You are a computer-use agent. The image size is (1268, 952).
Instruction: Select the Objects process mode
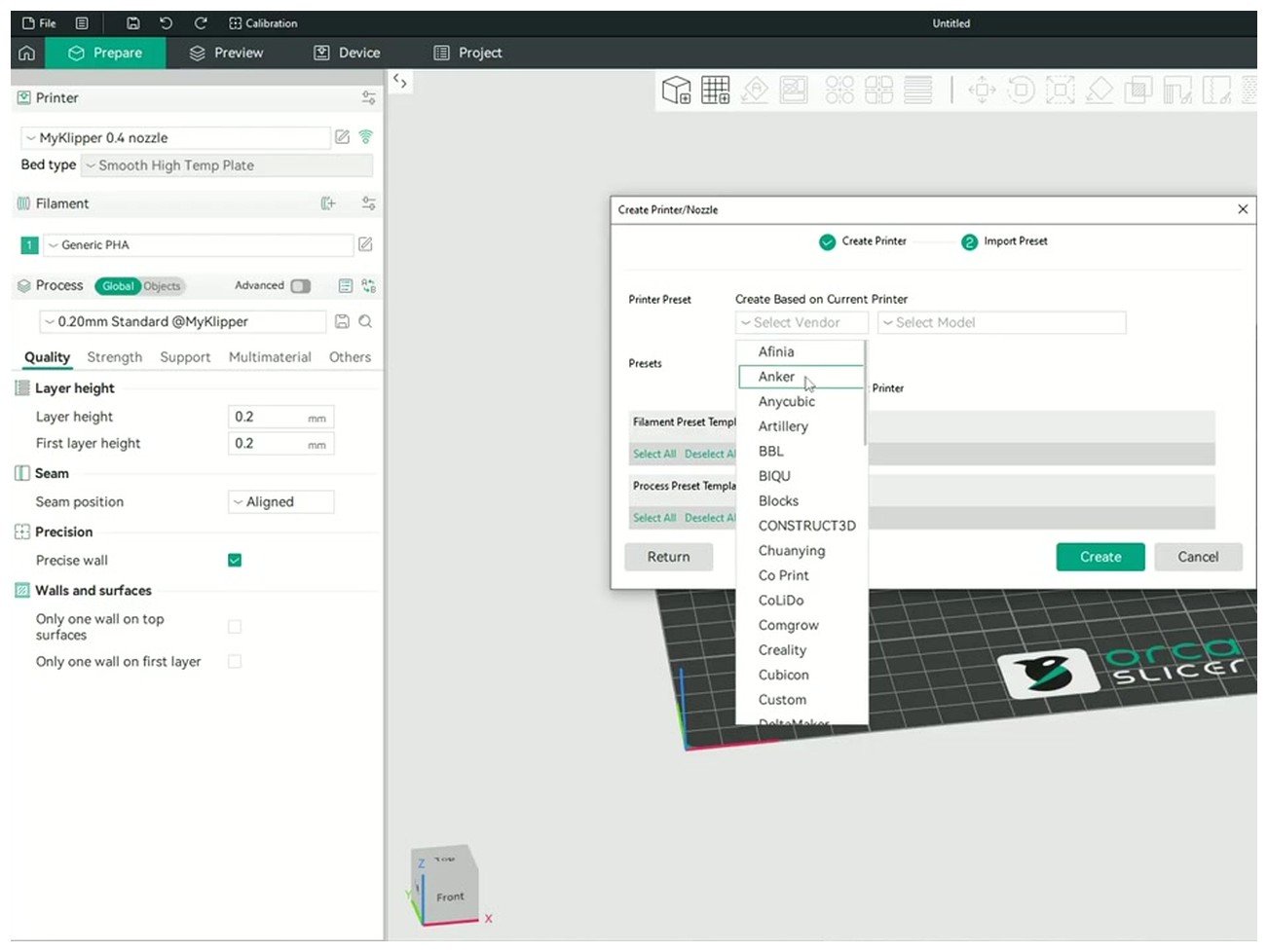[163, 286]
